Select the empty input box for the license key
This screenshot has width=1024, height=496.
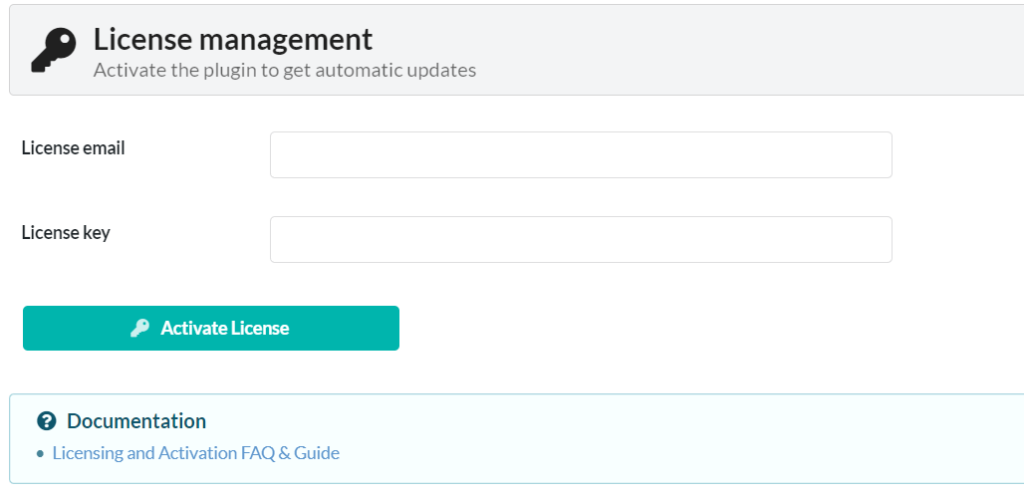click(581, 240)
